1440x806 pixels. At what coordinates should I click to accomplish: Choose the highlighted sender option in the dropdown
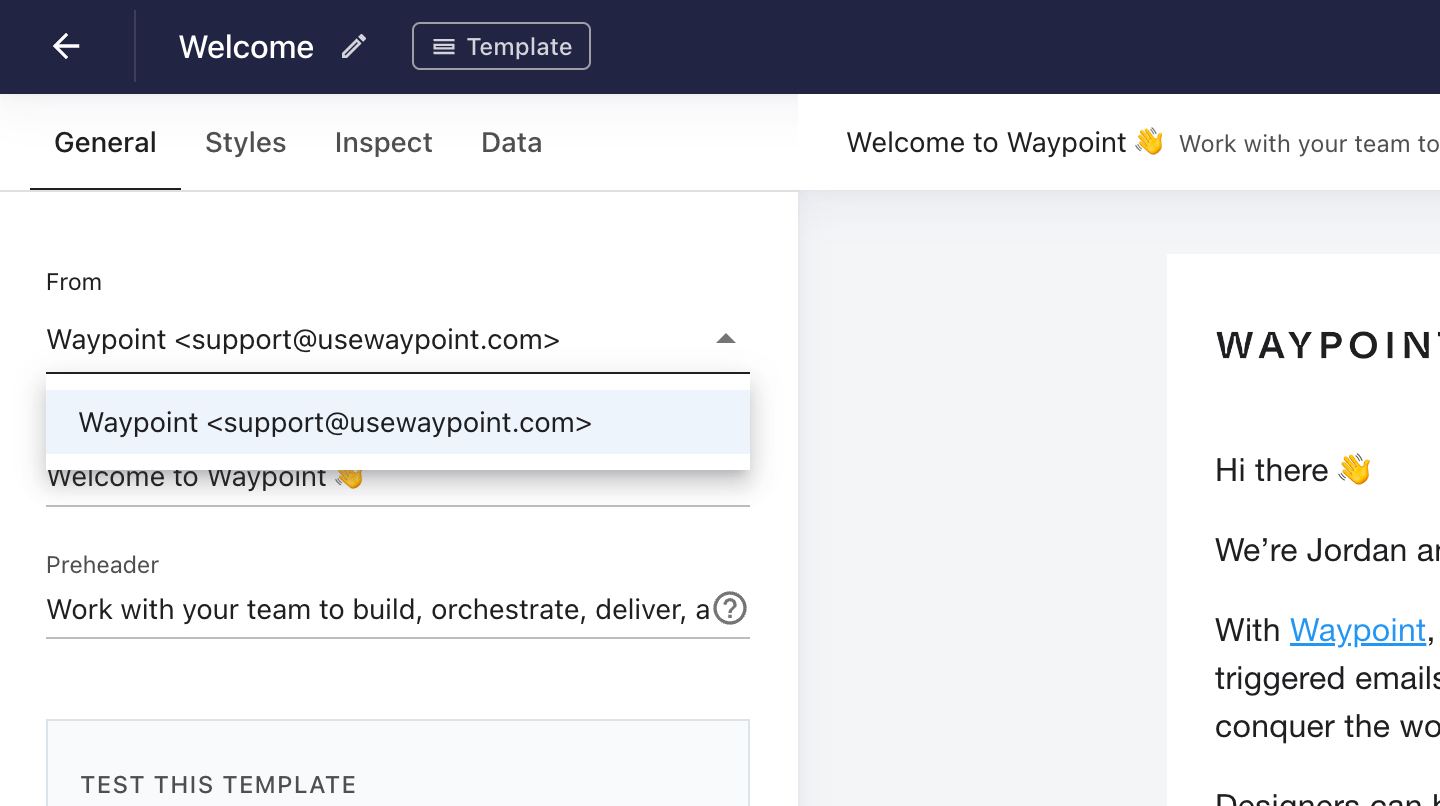pos(334,422)
